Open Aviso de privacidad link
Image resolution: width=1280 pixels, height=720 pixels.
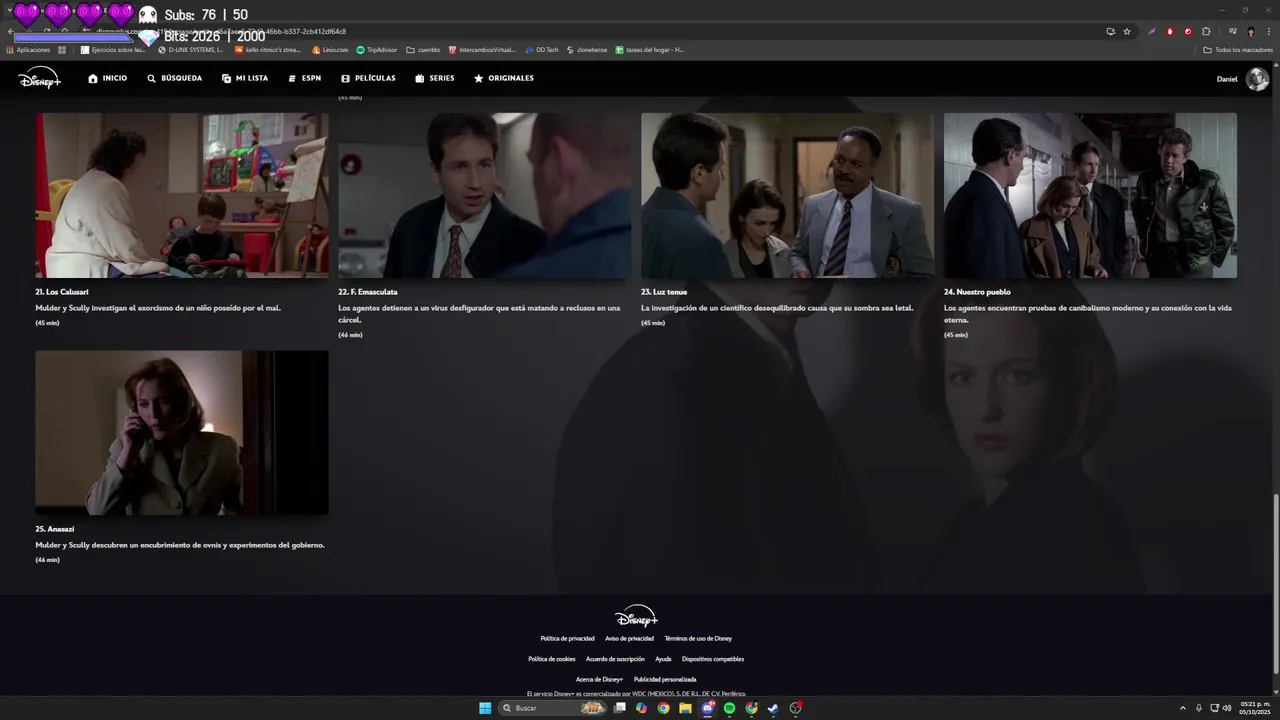coord(629,638)
